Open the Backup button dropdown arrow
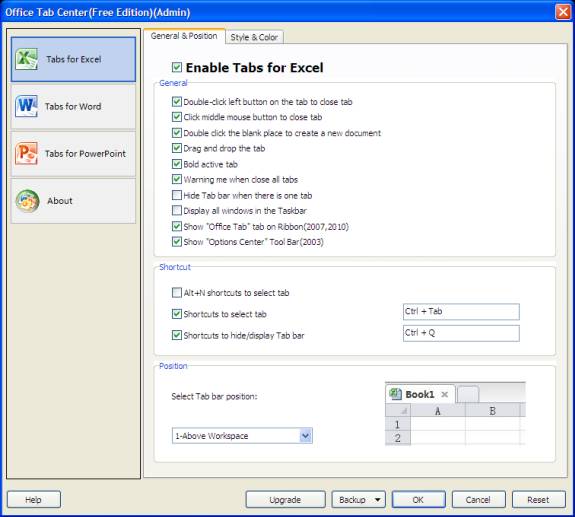 [x=378, y=499]
